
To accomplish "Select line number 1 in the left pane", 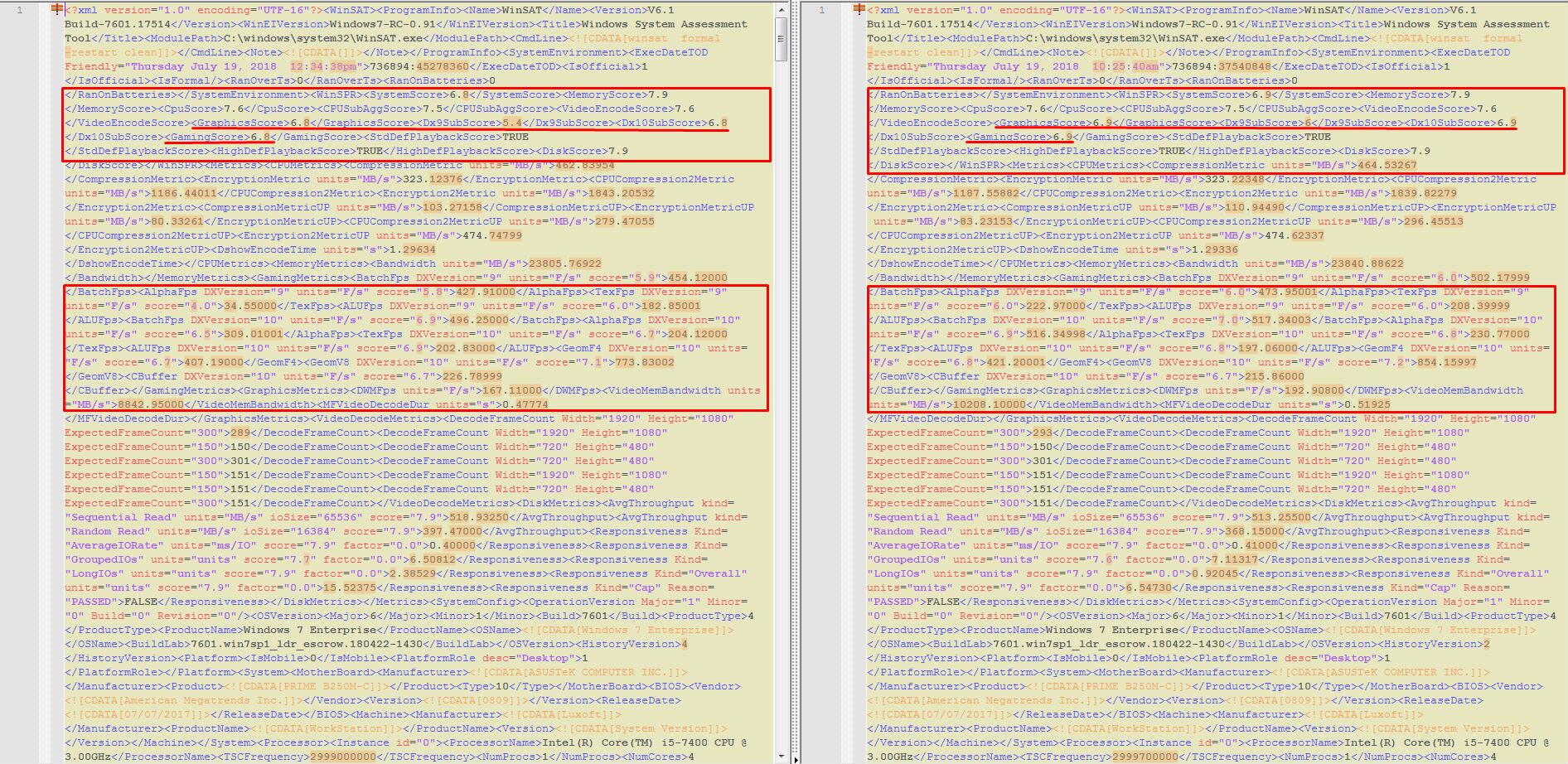I will (x=20, y=10).
